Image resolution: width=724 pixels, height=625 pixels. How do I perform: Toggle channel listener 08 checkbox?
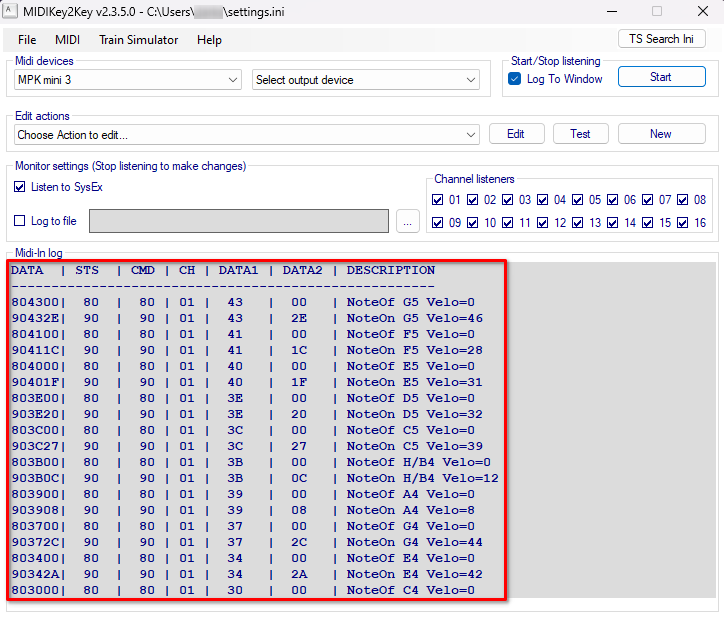point(682,199)
